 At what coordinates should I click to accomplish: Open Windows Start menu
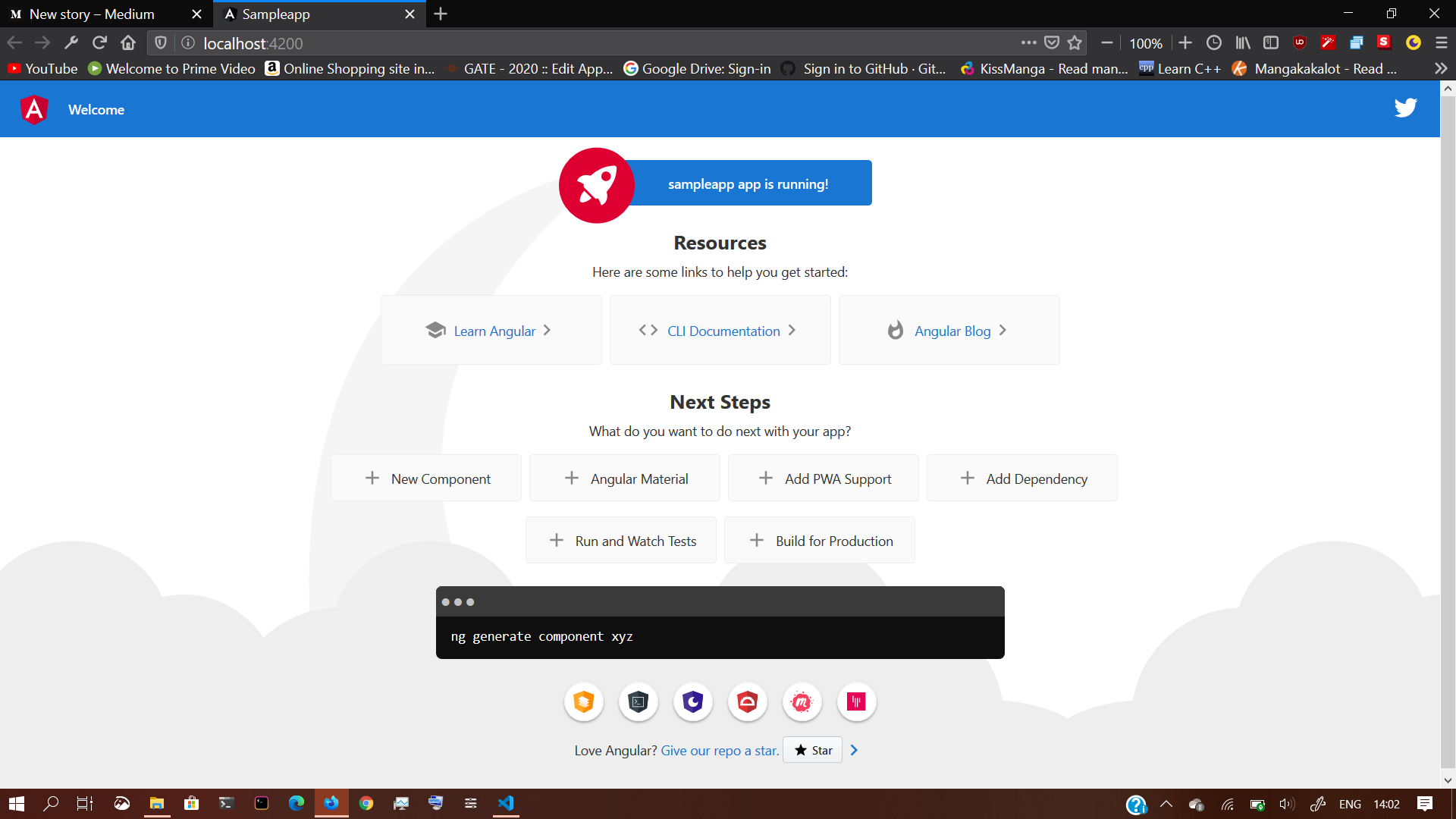(17, 804)
